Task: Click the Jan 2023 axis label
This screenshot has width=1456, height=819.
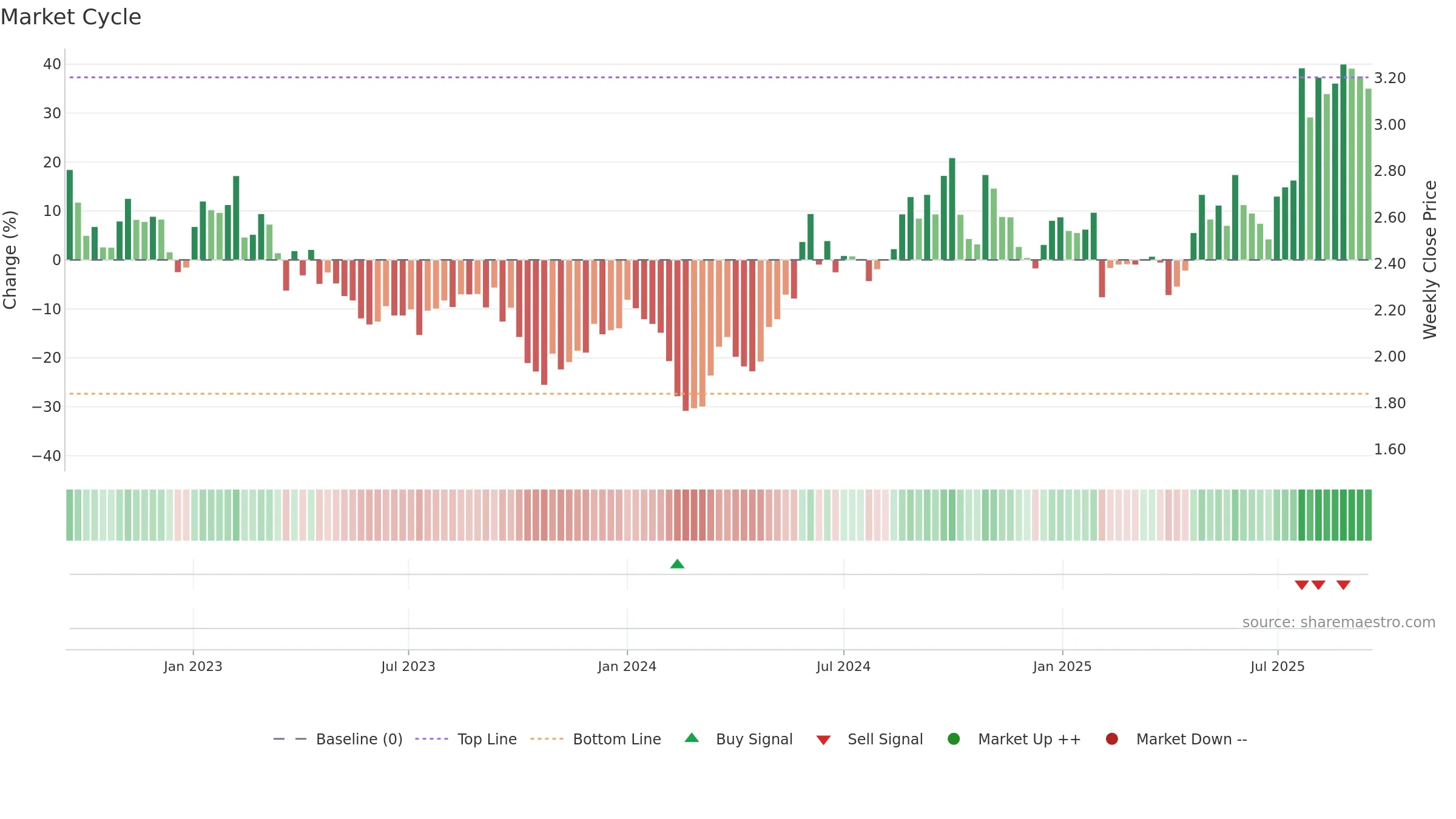Action: 193,667
